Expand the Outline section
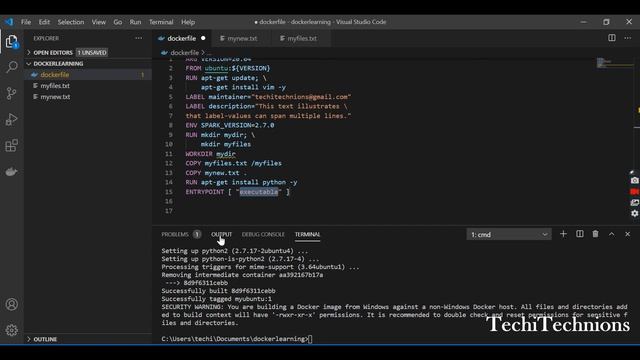Viewport: 640px width, 360px height. [88, 339]
